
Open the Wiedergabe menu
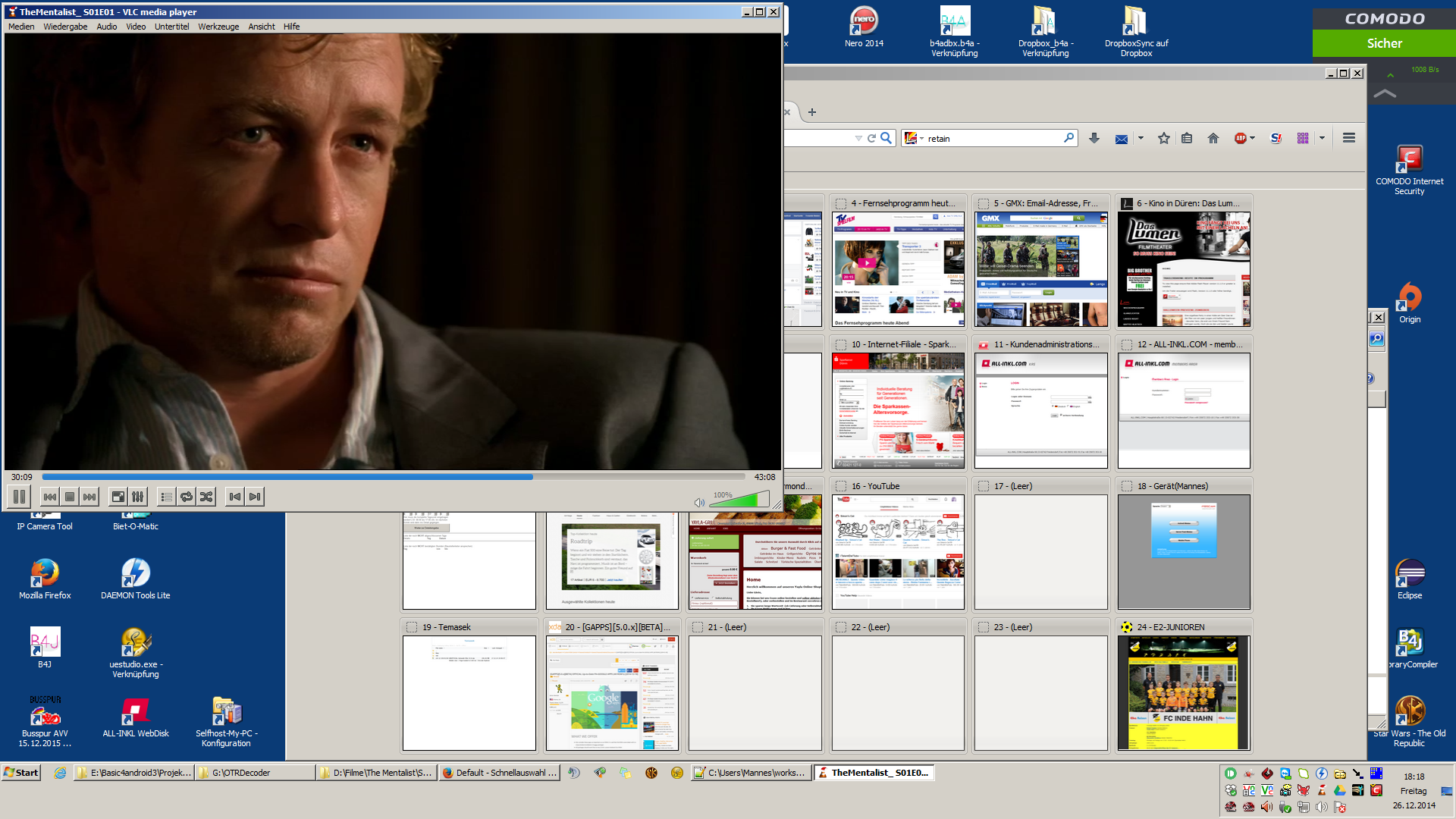coord(65,27)
